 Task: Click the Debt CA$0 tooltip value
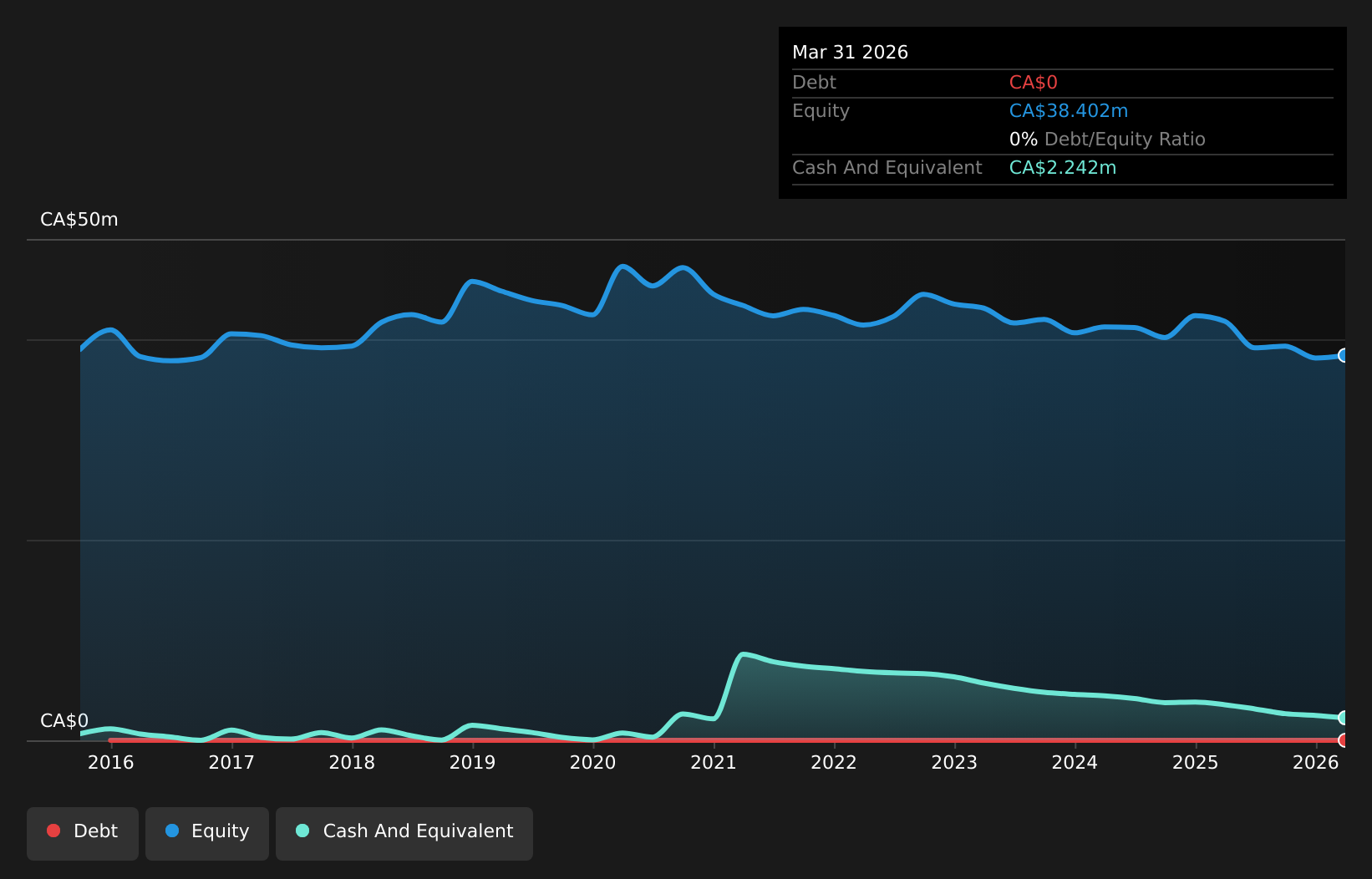click(1034, 83)
